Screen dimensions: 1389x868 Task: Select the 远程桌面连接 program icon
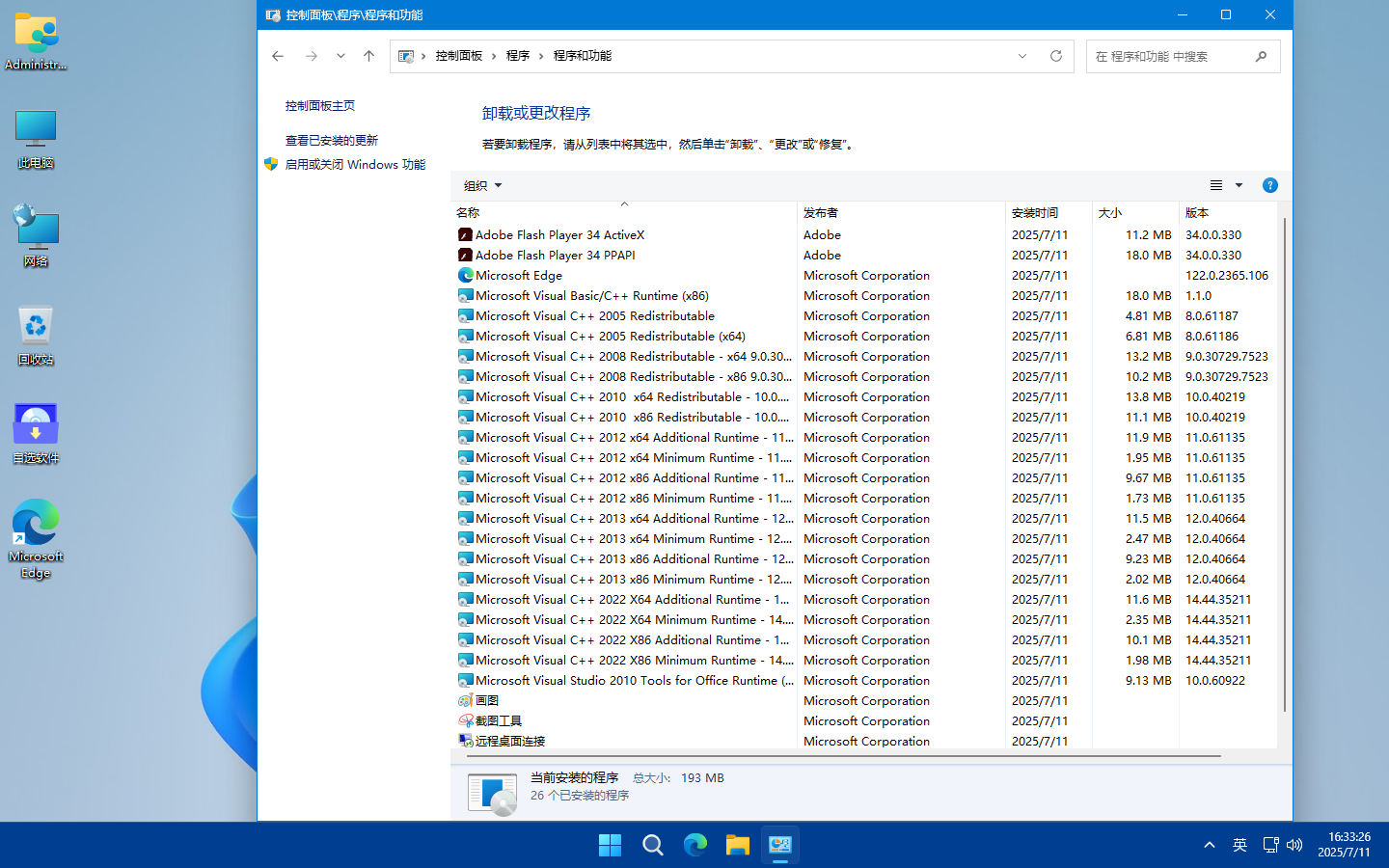pyautogui.click(x=465, y=741)
